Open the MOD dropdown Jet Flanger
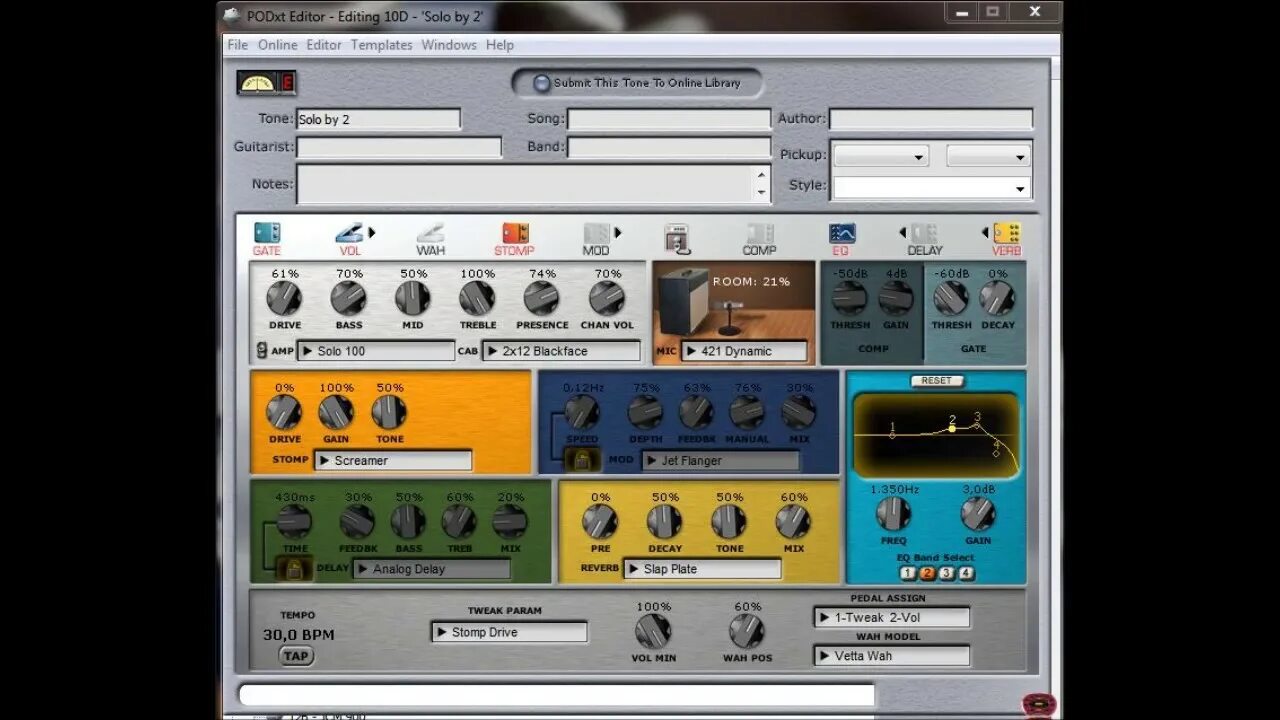This screenshot has height=720, width=1280. (721, 460)
